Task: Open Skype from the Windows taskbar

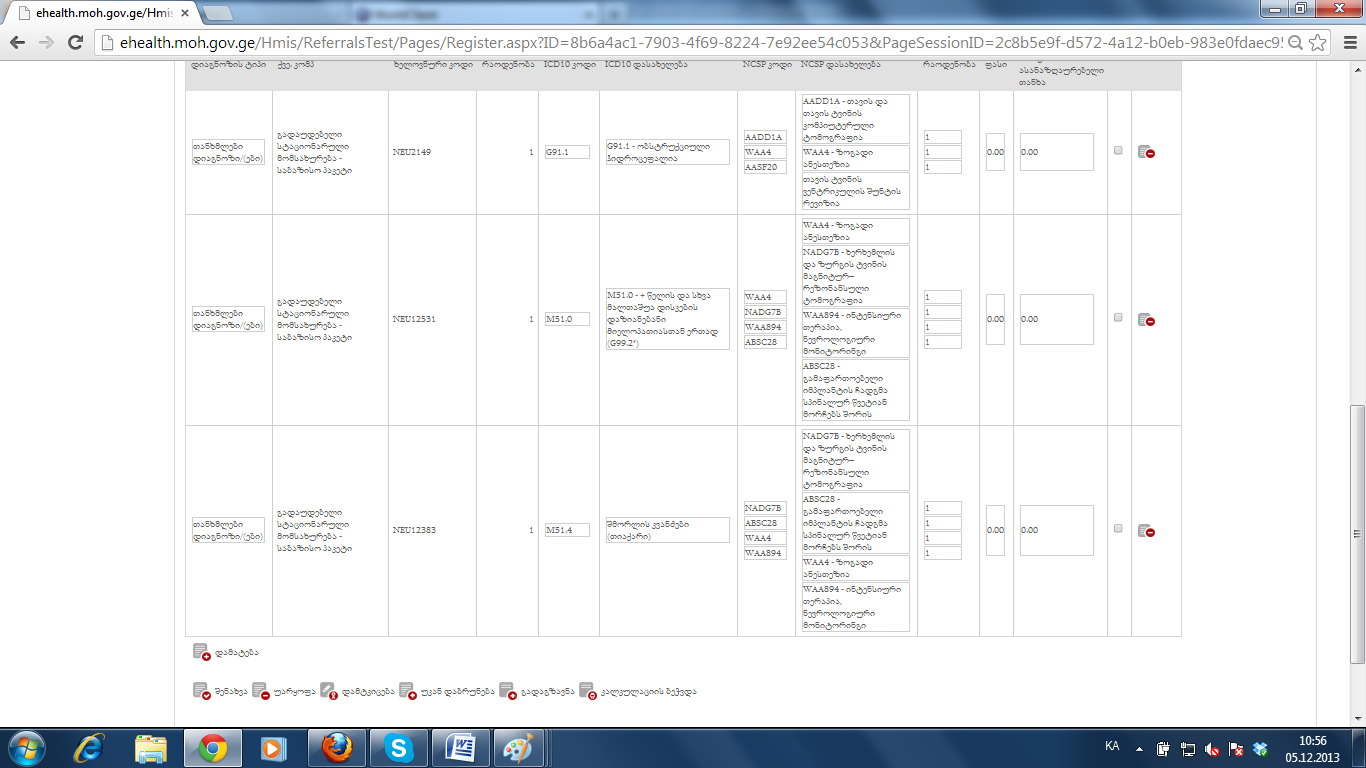Action: (x=398, y=748)
